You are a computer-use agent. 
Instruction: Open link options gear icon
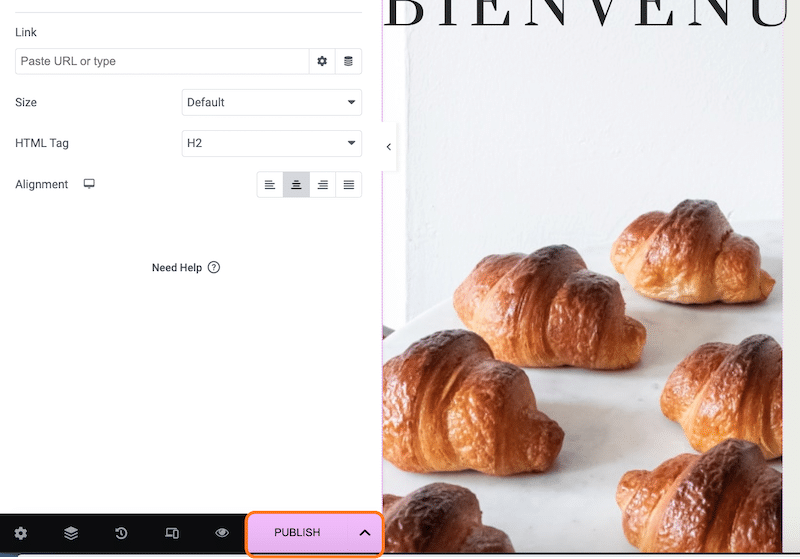point(322,61)
